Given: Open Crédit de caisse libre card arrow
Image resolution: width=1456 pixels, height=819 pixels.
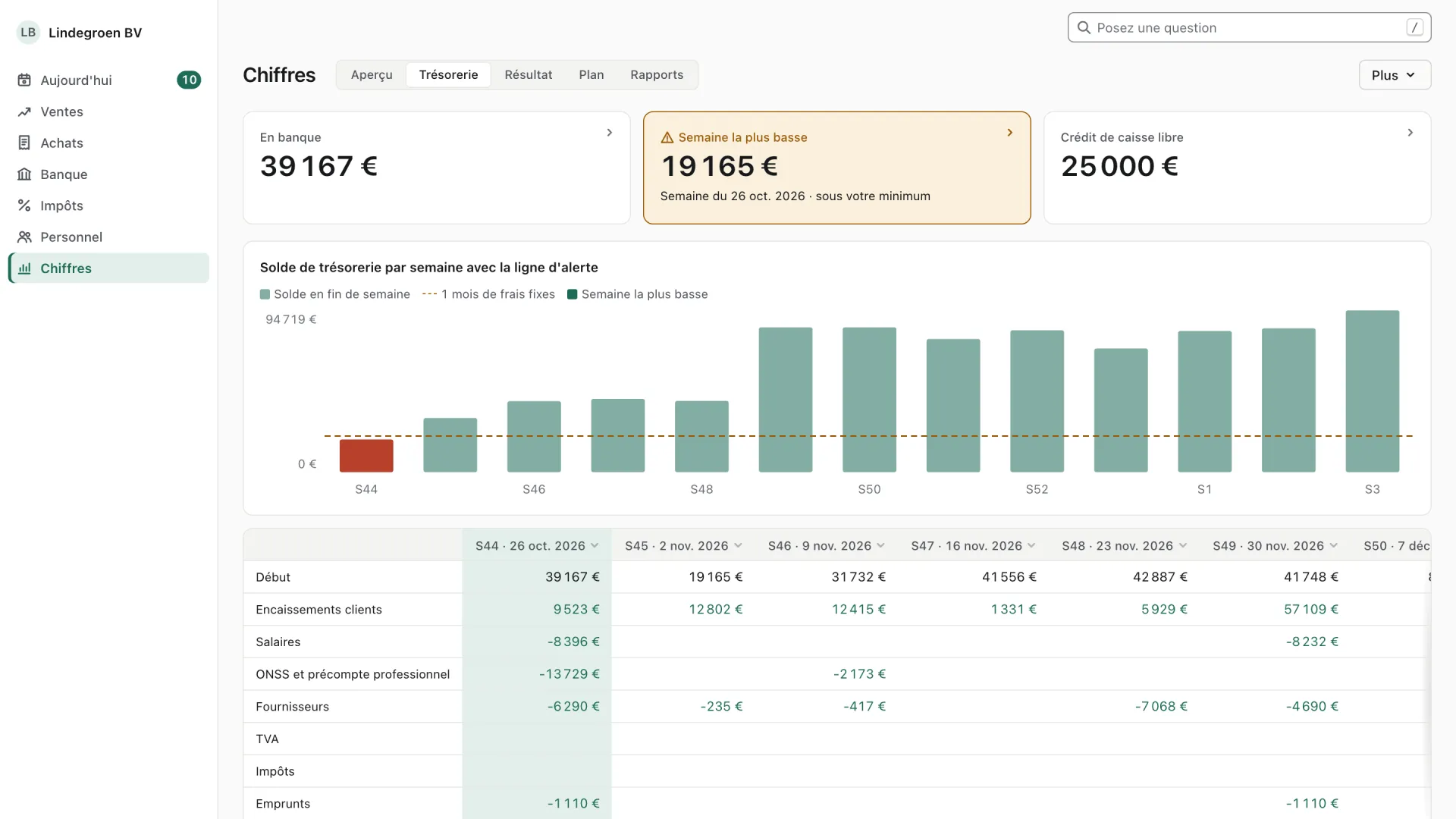Looking at the screenshot, I should pos(1410,133).
